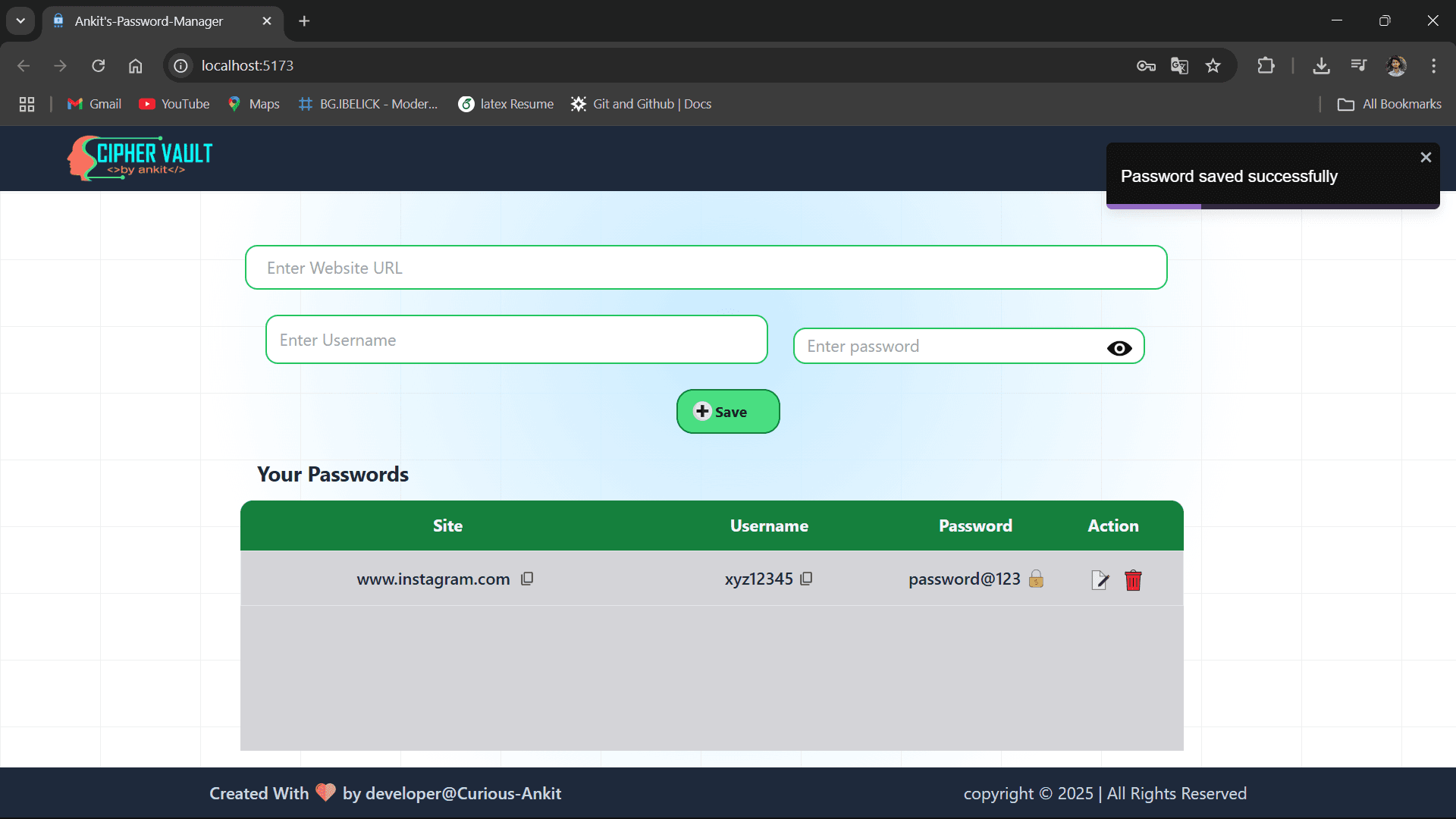
Task: Close the Ankit's-Password-Manager tab
Action: pos(267,21)
